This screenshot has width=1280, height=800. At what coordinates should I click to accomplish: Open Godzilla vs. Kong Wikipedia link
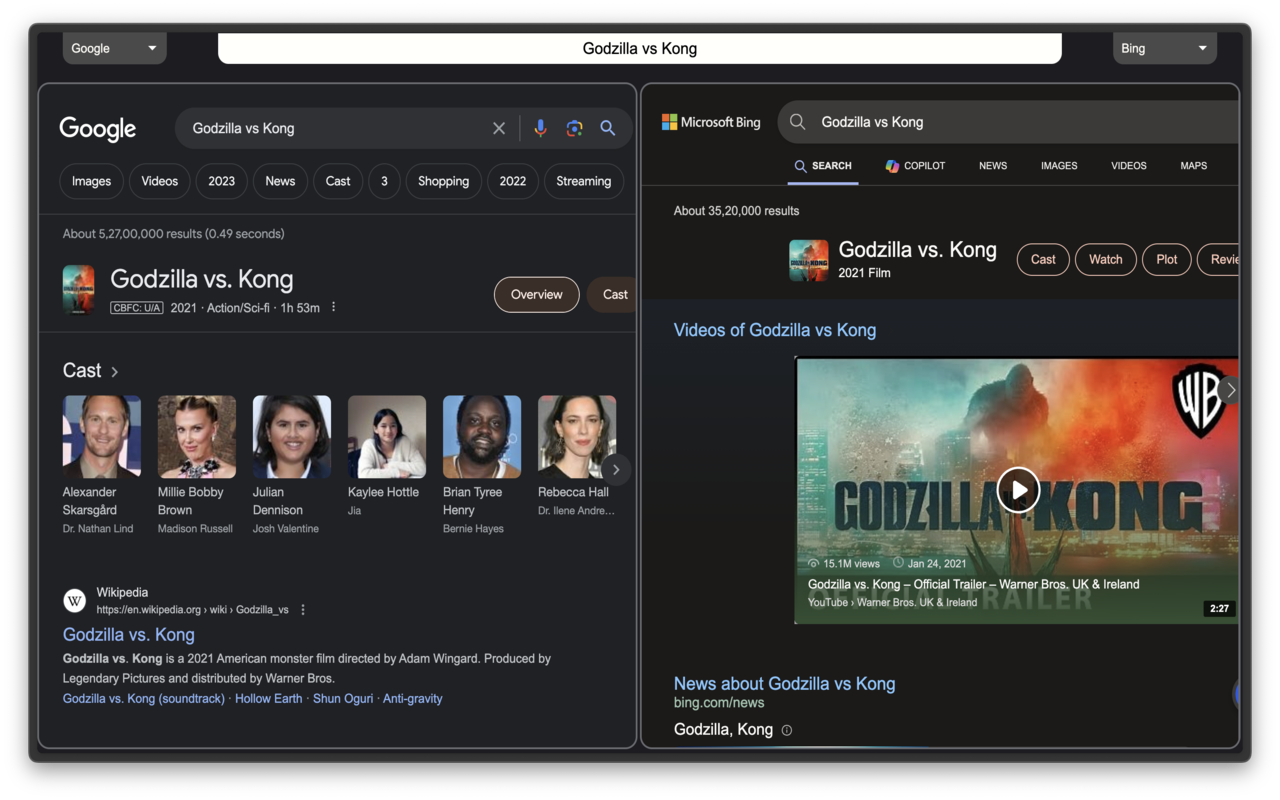tap(129, 634)
